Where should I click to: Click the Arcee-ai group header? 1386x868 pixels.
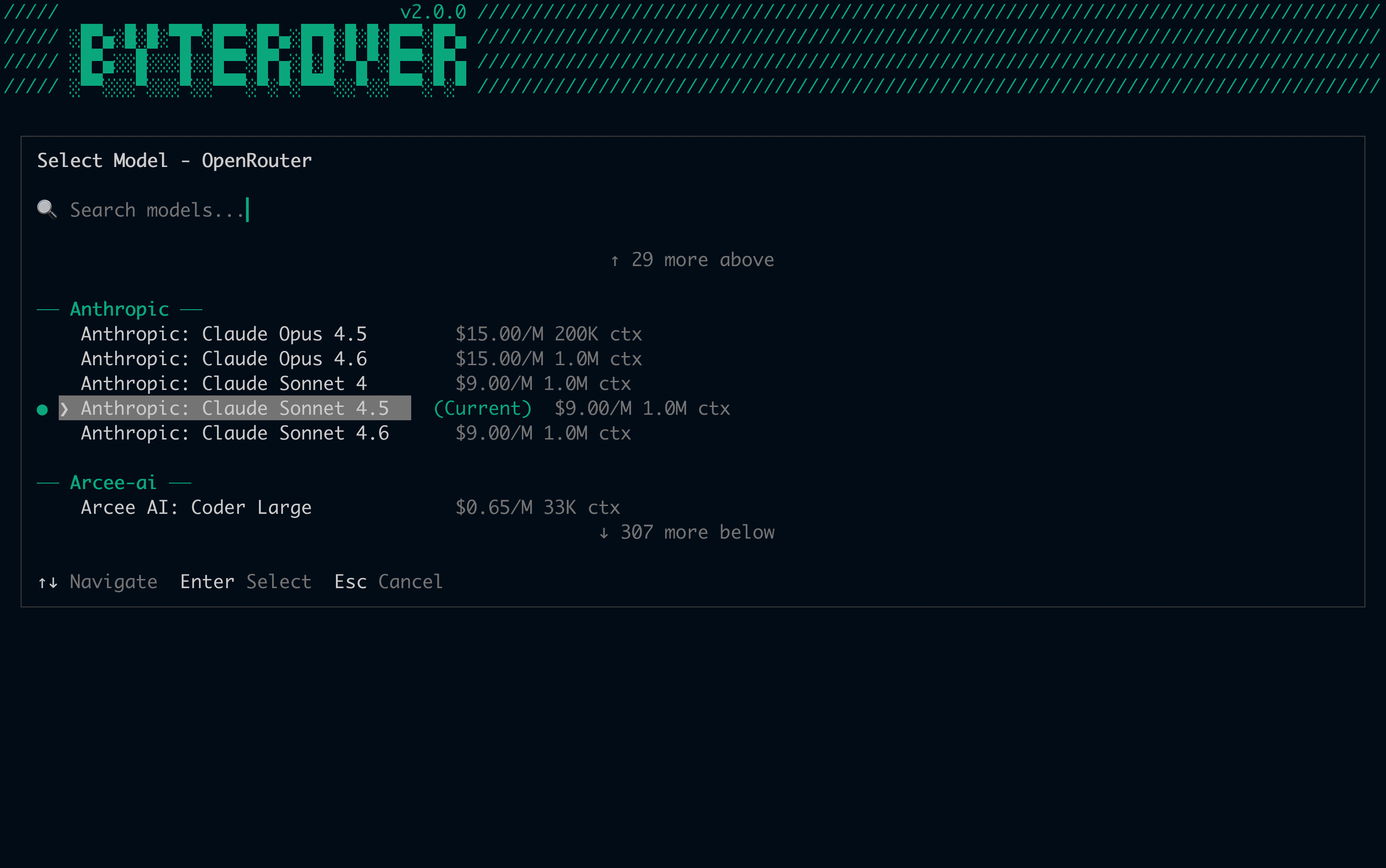coord(113,483)
